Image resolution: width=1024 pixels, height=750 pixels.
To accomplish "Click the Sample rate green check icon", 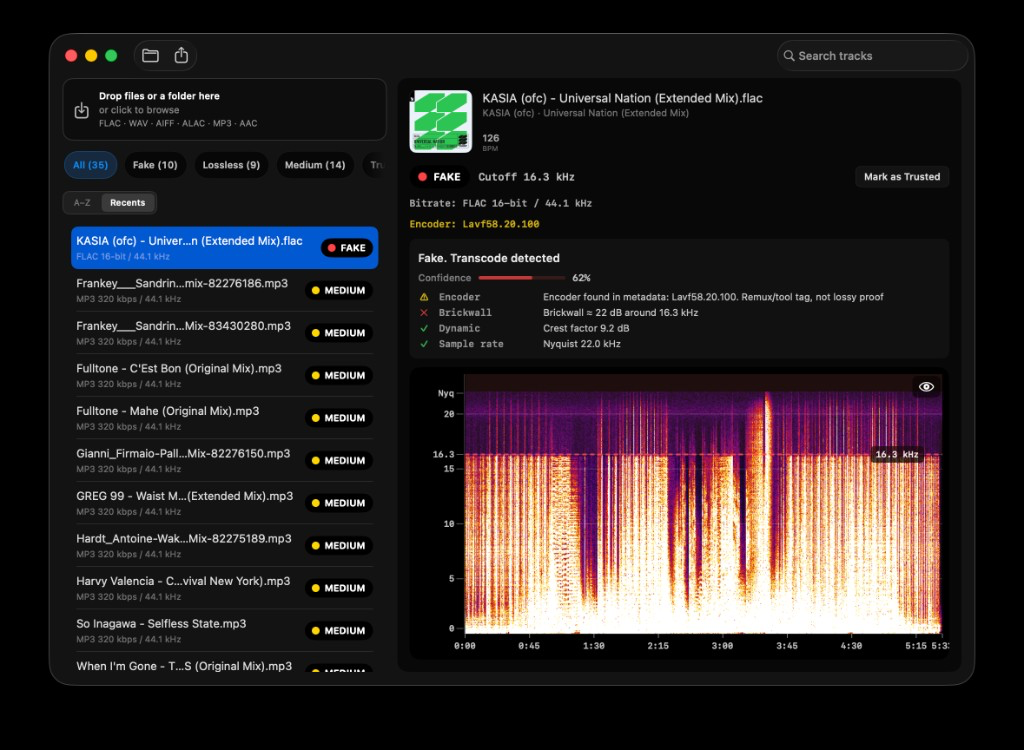I will click(x=424, y=344).
